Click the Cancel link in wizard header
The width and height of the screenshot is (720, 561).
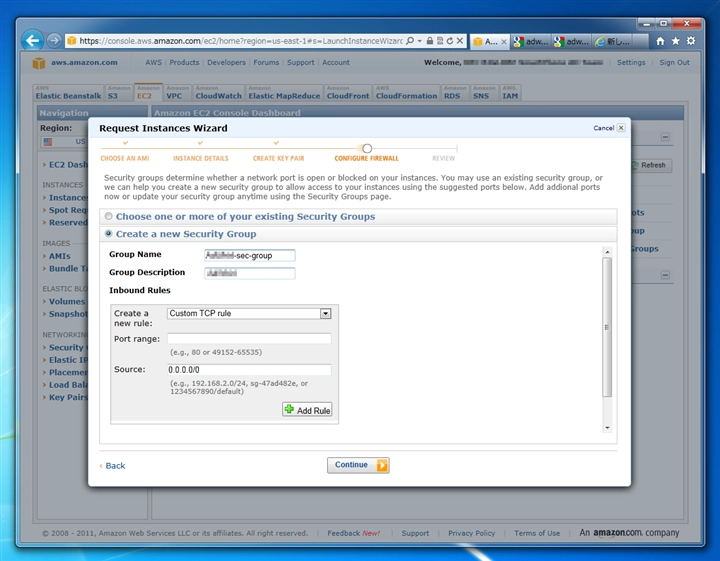pos(603,128)
